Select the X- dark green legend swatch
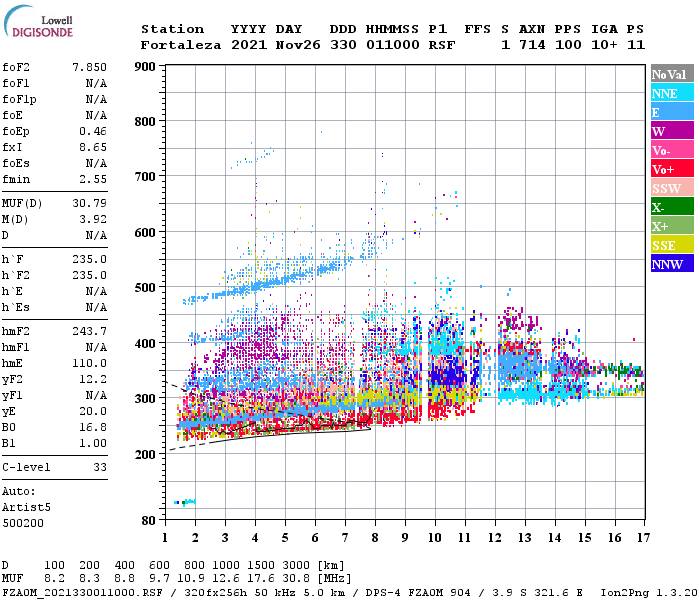The width and height of the screenshot is (700, 600). click(672, 207)
